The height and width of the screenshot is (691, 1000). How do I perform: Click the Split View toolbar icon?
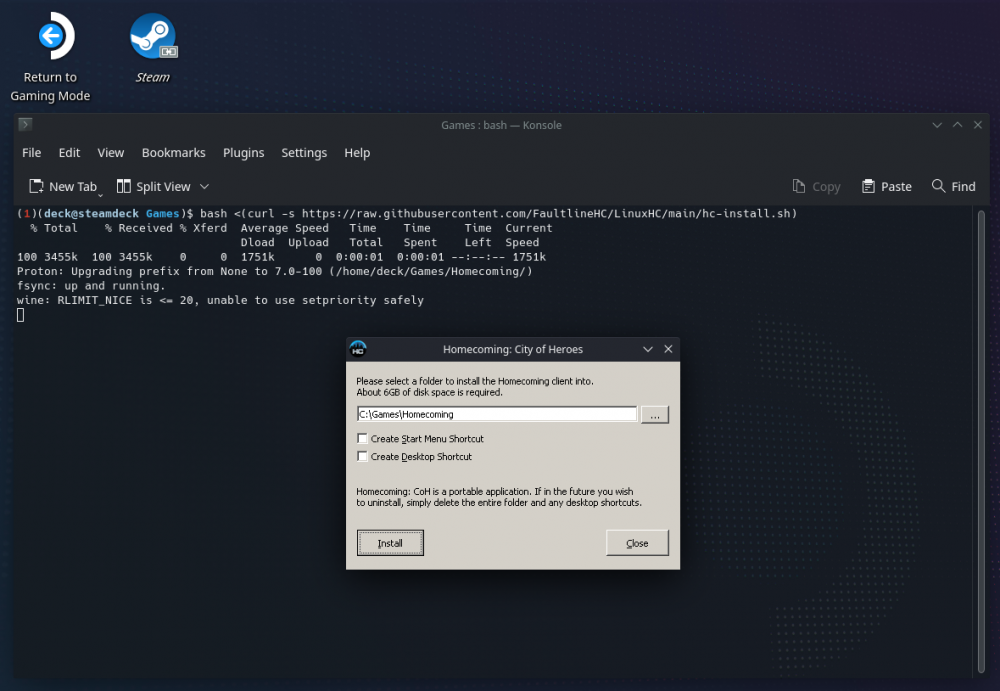[124, 187]
